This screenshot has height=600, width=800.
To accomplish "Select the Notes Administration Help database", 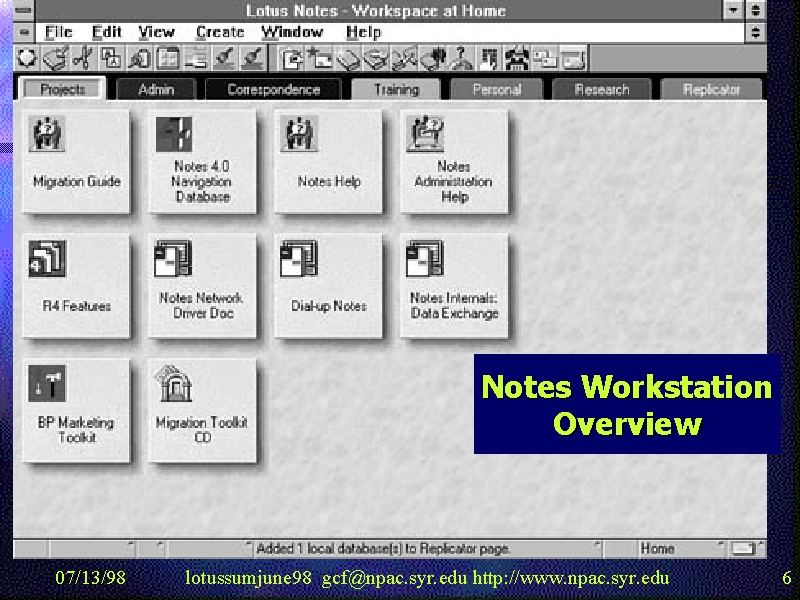I will (454, 161).
